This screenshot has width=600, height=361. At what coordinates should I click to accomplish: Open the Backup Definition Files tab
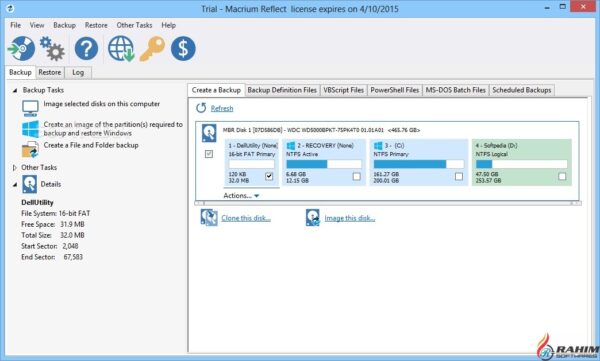(x=282, y=90)
